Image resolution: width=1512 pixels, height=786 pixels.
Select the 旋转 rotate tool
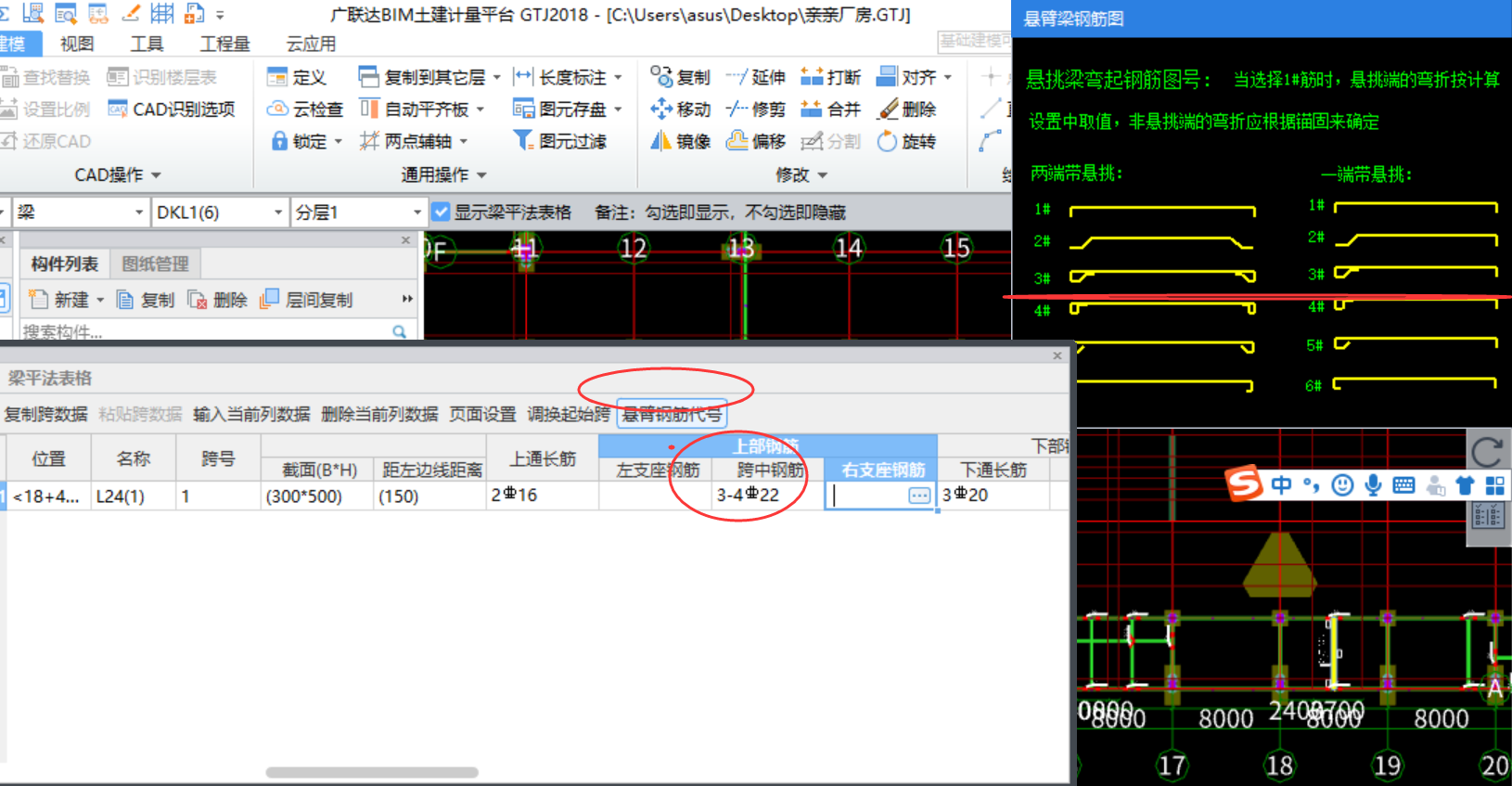coord(906,141)
